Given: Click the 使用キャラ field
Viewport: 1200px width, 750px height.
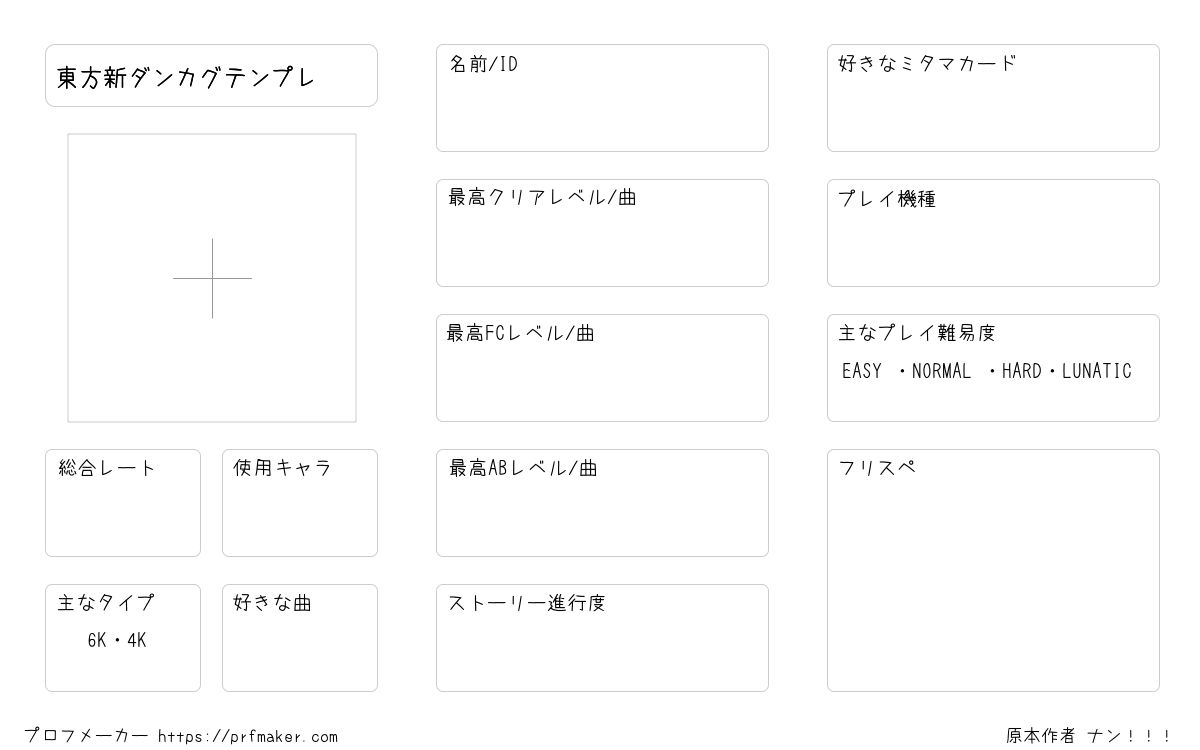Looking at the screenshot, I should click(300, 503).
